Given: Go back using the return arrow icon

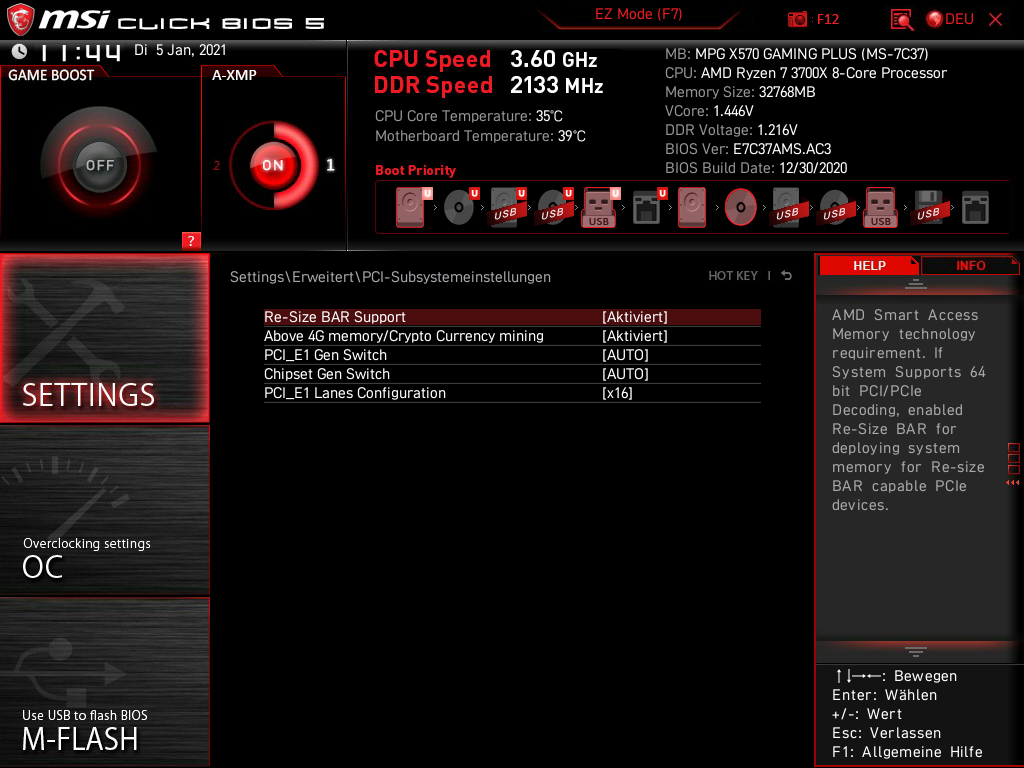Looking at the screenshot, I should pos(786,276).
